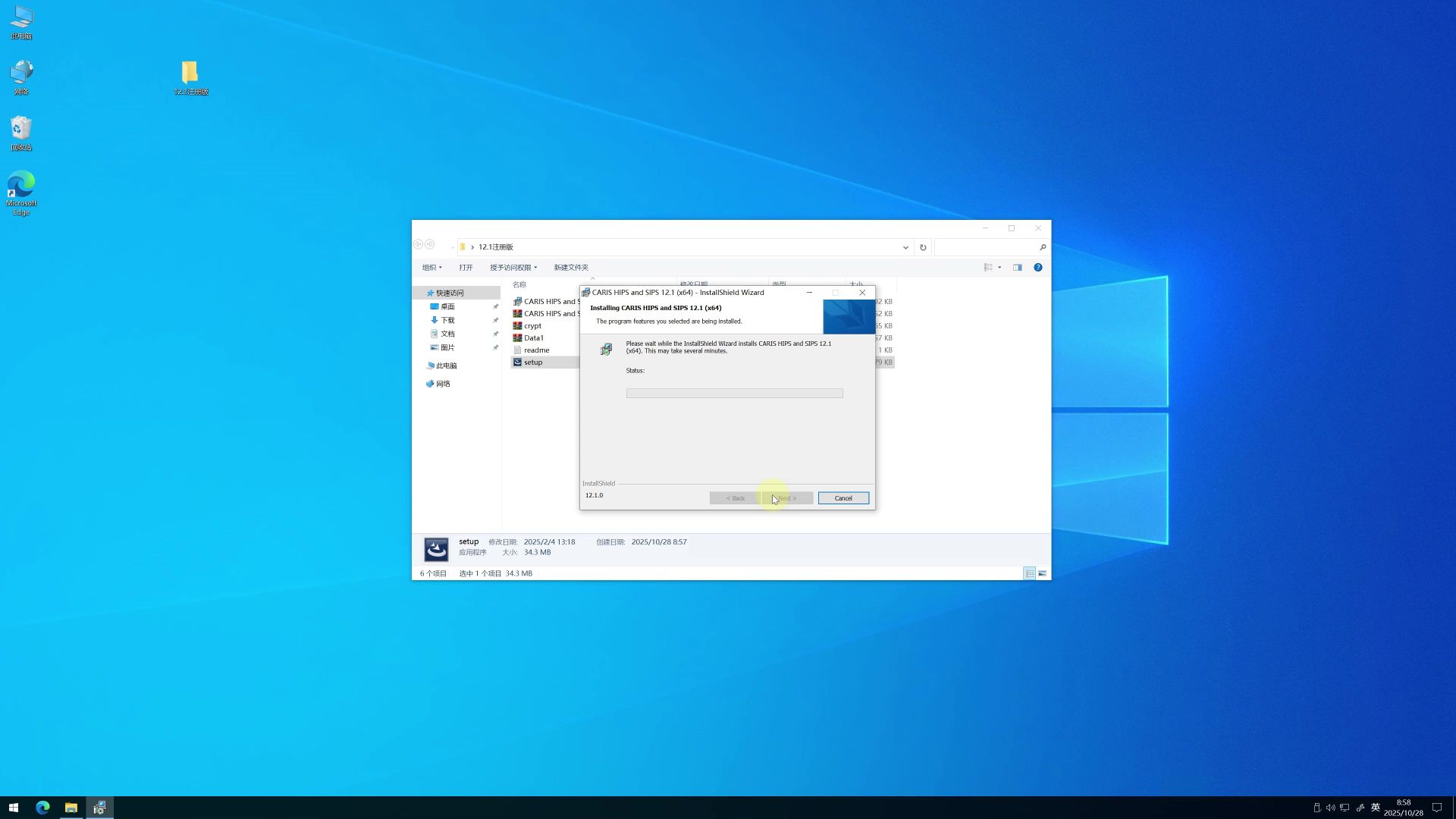The image size is (1456, 819).
Task: Toggle the preview pane button
Action: [1017, 268]
